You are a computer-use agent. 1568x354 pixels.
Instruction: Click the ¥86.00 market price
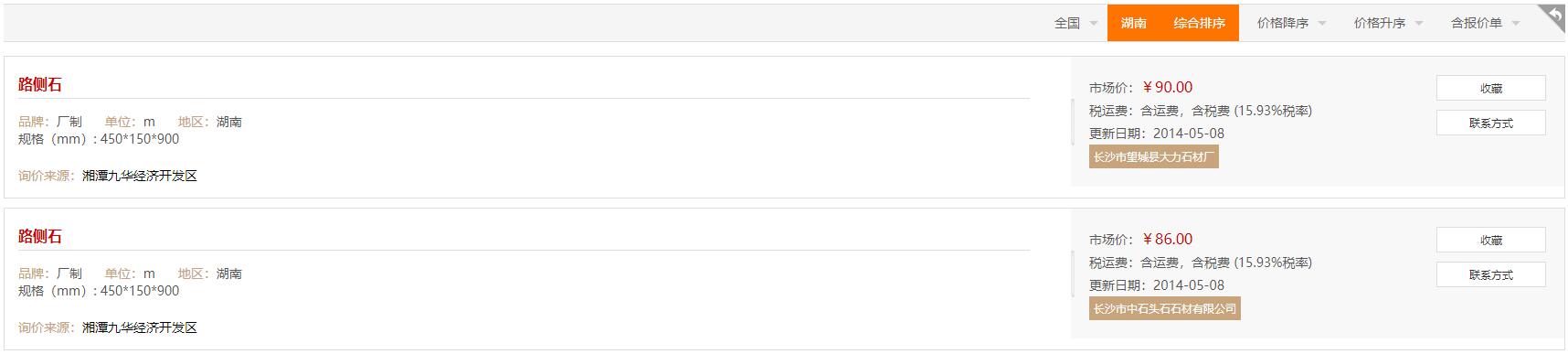1168,239
